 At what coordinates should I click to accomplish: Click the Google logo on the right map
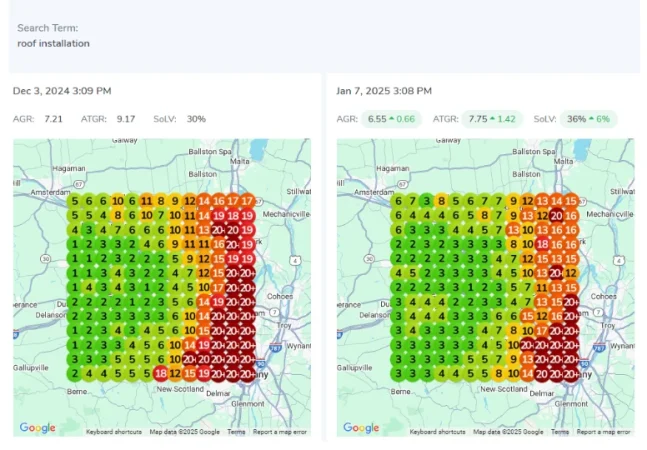click(x=362, y=428)
